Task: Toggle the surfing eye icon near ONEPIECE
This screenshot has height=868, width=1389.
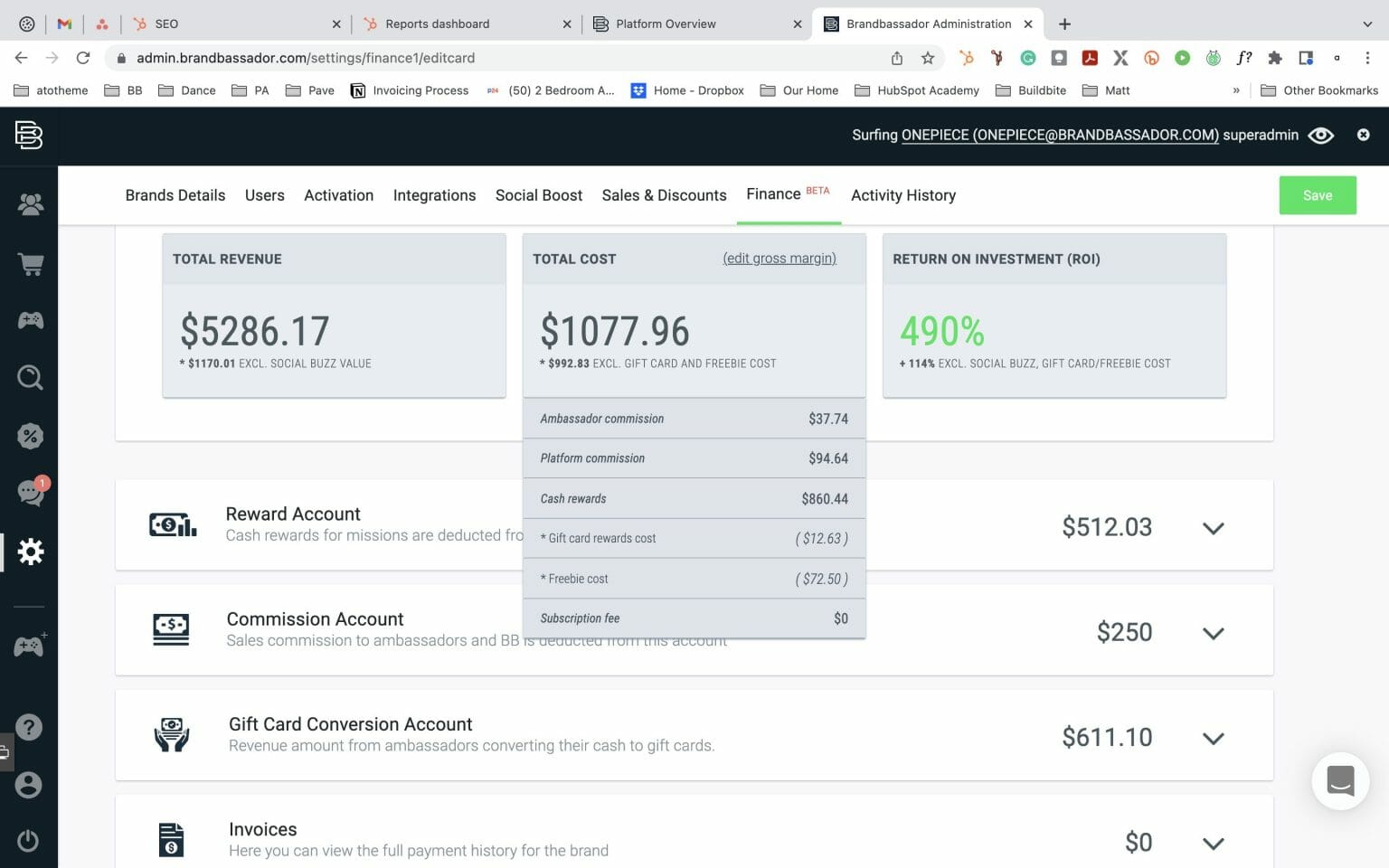Action: [x=1320, y=135]
